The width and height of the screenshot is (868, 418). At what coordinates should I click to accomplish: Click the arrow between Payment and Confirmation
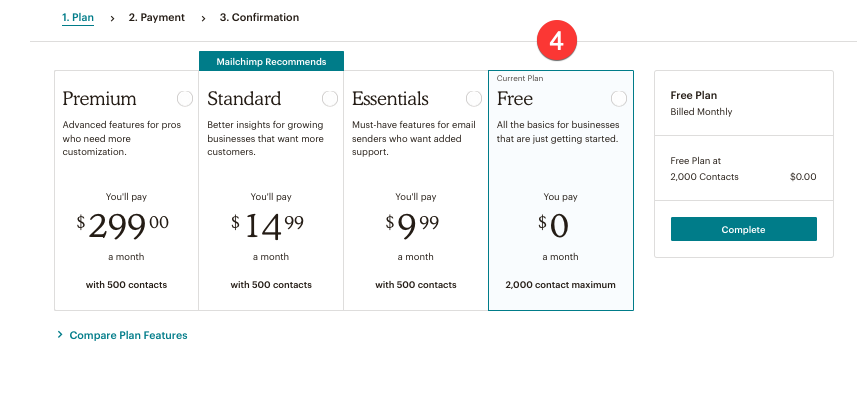(203, 18)
